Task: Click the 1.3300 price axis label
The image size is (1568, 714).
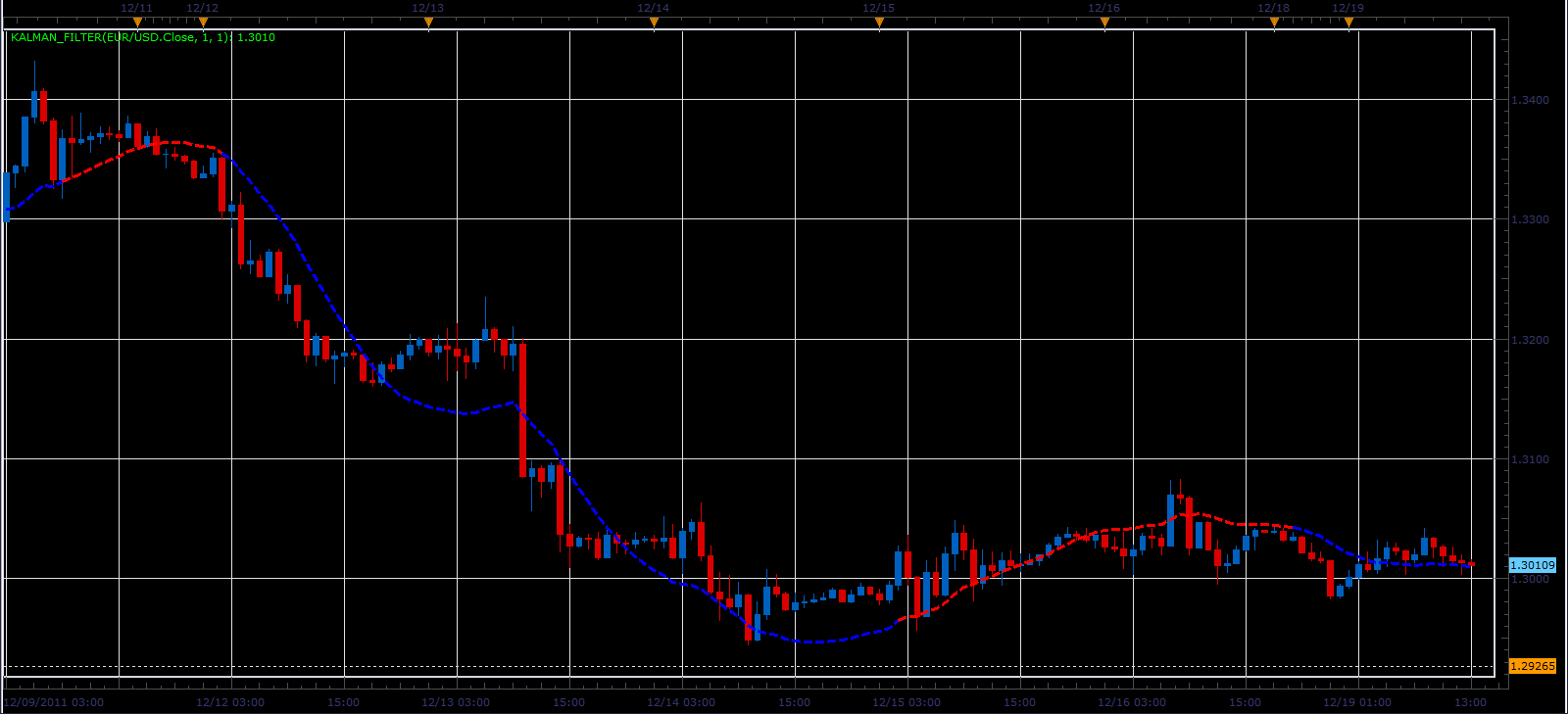Action: coord(1530,219)
